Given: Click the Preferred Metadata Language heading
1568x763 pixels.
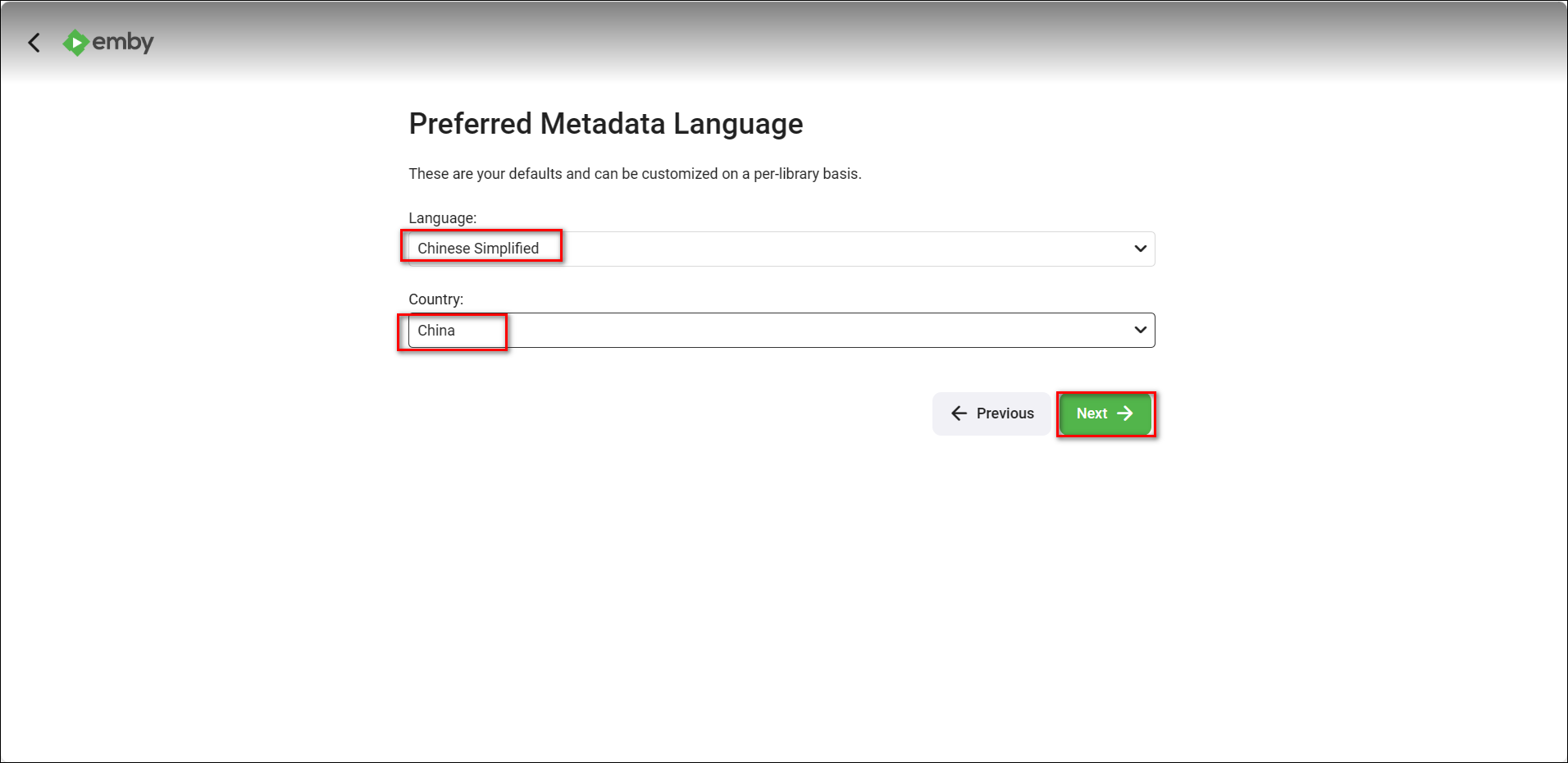Looking at the screenshot, I should [x=605, y=124].
